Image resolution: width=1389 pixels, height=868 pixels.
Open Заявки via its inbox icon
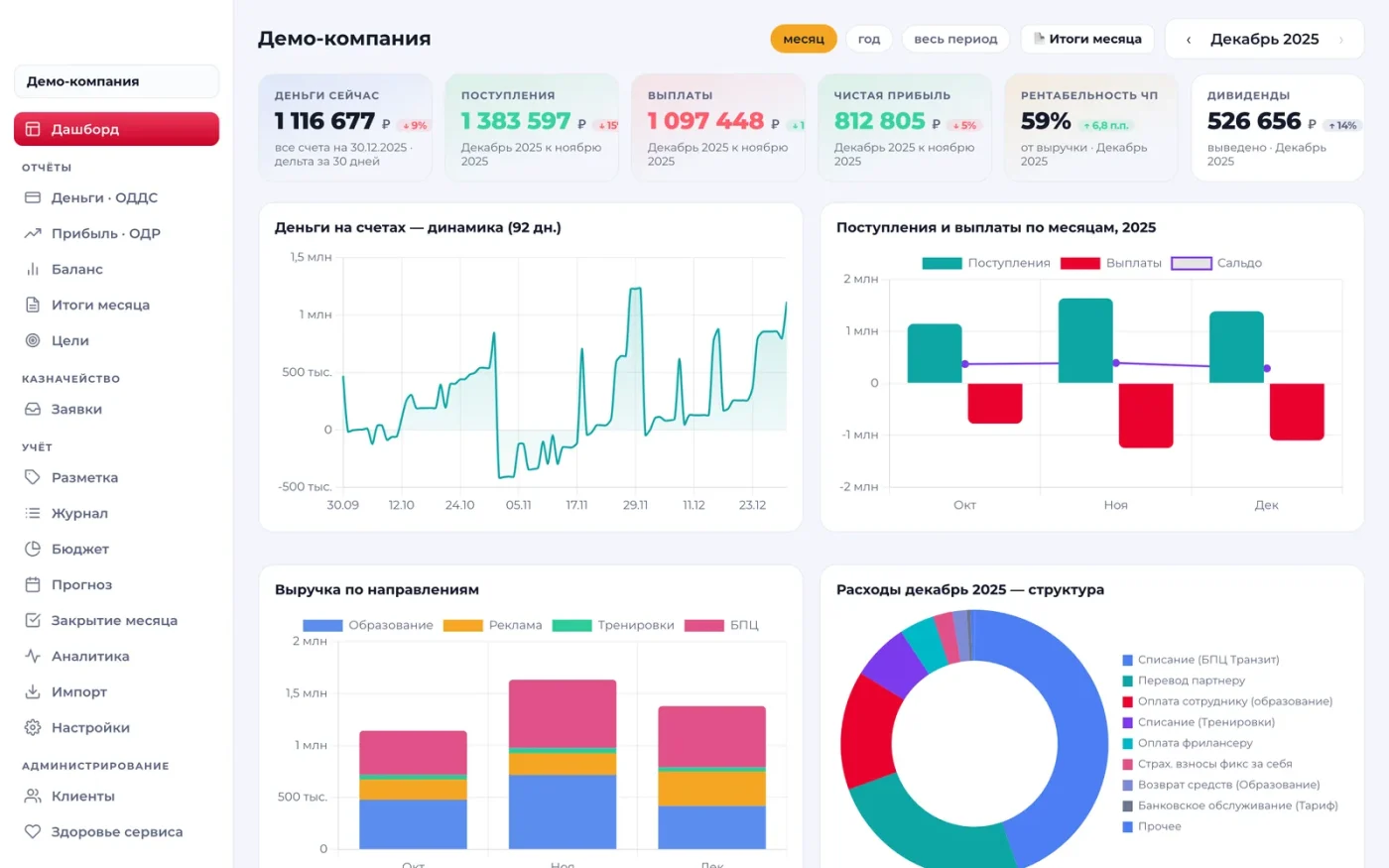[33, 409]
